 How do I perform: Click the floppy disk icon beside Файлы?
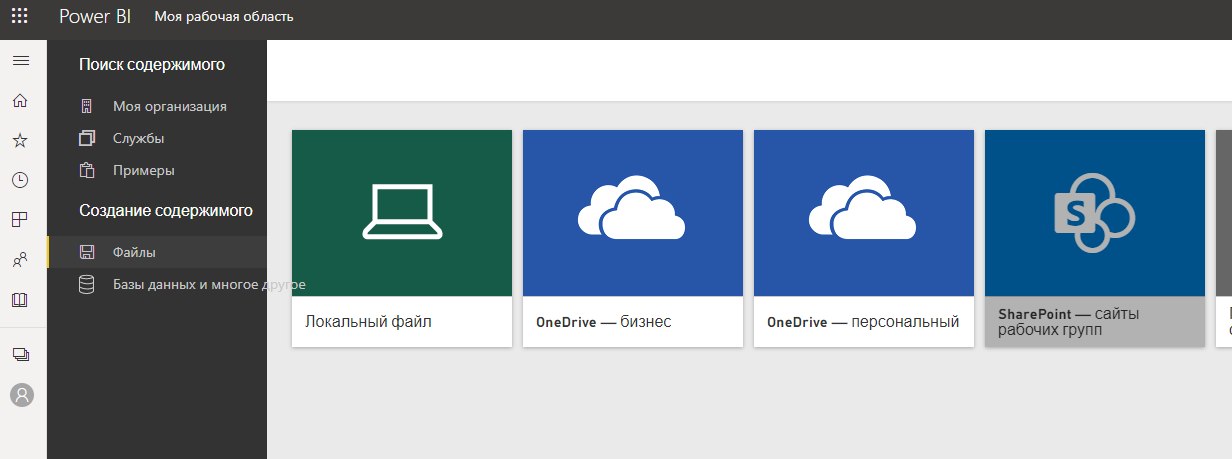[x=87, y=252]
